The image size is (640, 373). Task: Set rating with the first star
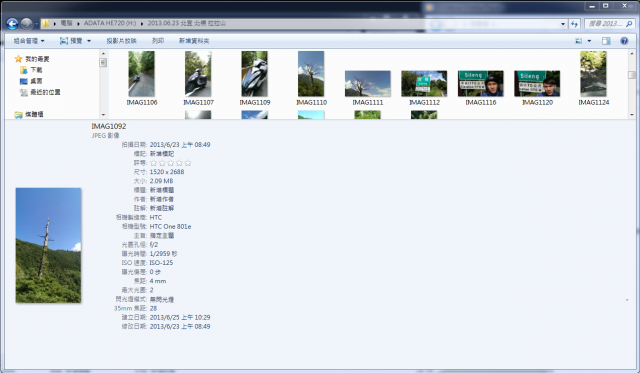pos(153,163)
